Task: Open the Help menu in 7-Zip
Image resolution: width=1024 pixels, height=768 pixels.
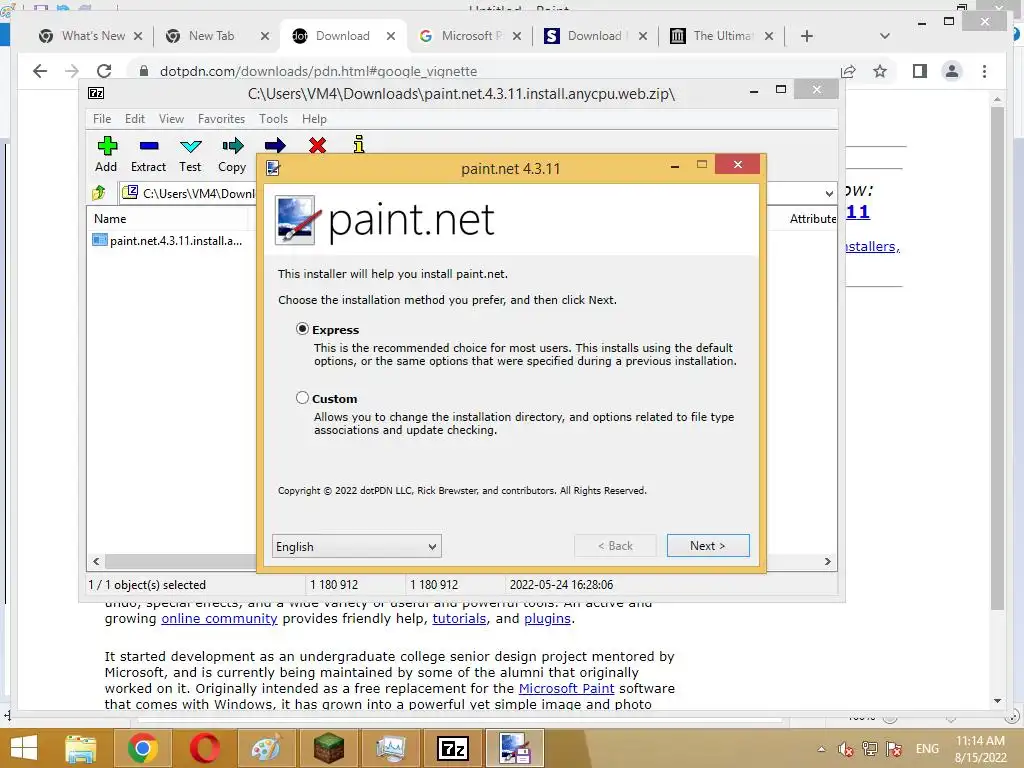Action: point(314,119)
